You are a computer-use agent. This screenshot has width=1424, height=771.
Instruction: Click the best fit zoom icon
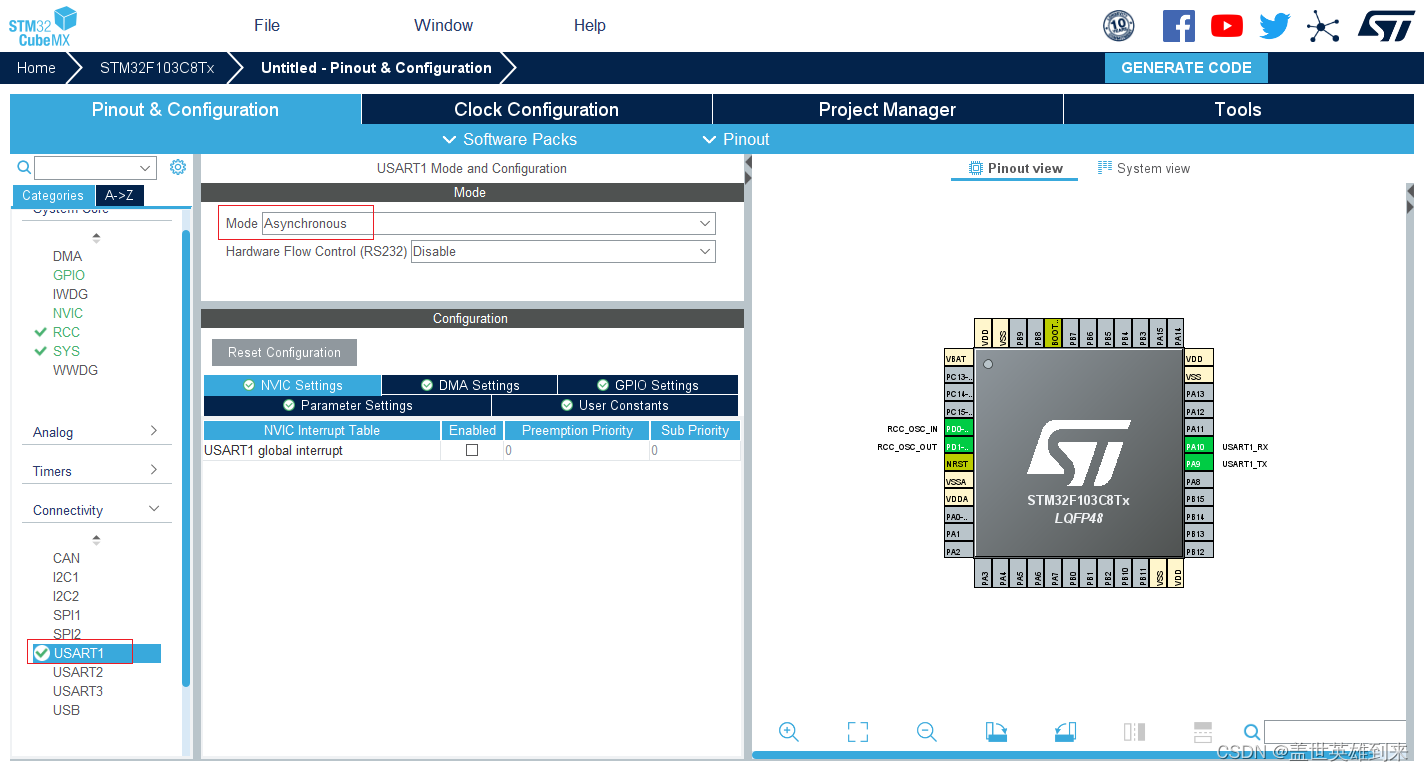pyautogui.click(x=857, y=732)
